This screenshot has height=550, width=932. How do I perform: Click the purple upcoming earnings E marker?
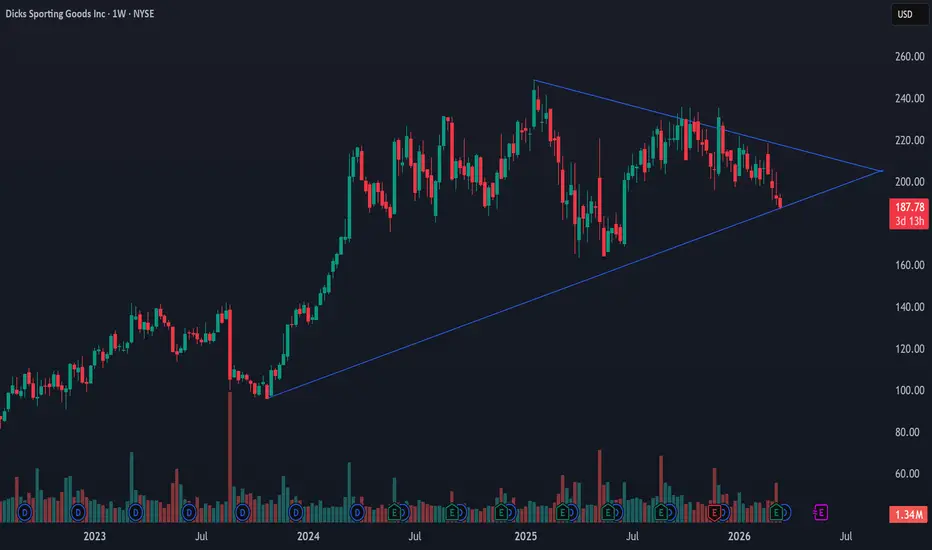pos(821,512)
